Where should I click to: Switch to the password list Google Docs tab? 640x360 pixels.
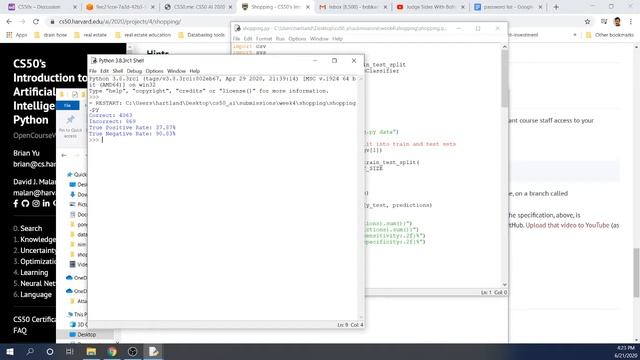pos(508,7)
